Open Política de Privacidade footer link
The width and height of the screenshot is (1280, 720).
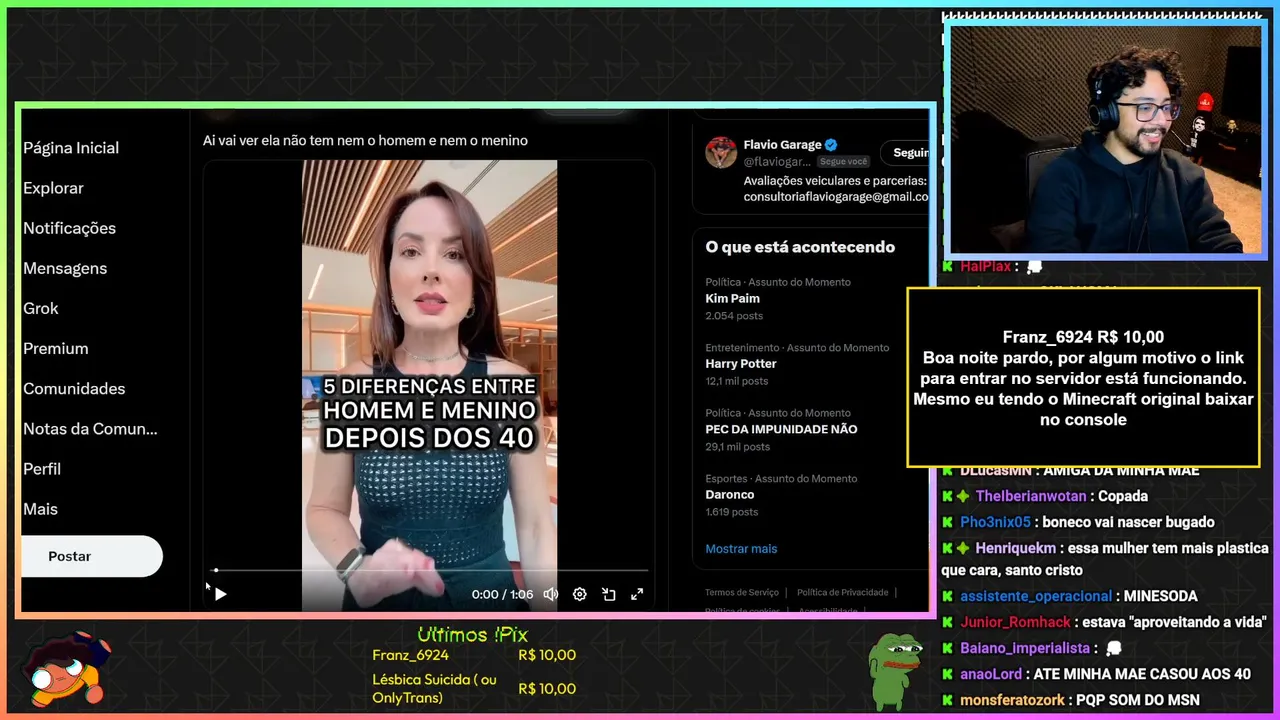coord(842,592)
